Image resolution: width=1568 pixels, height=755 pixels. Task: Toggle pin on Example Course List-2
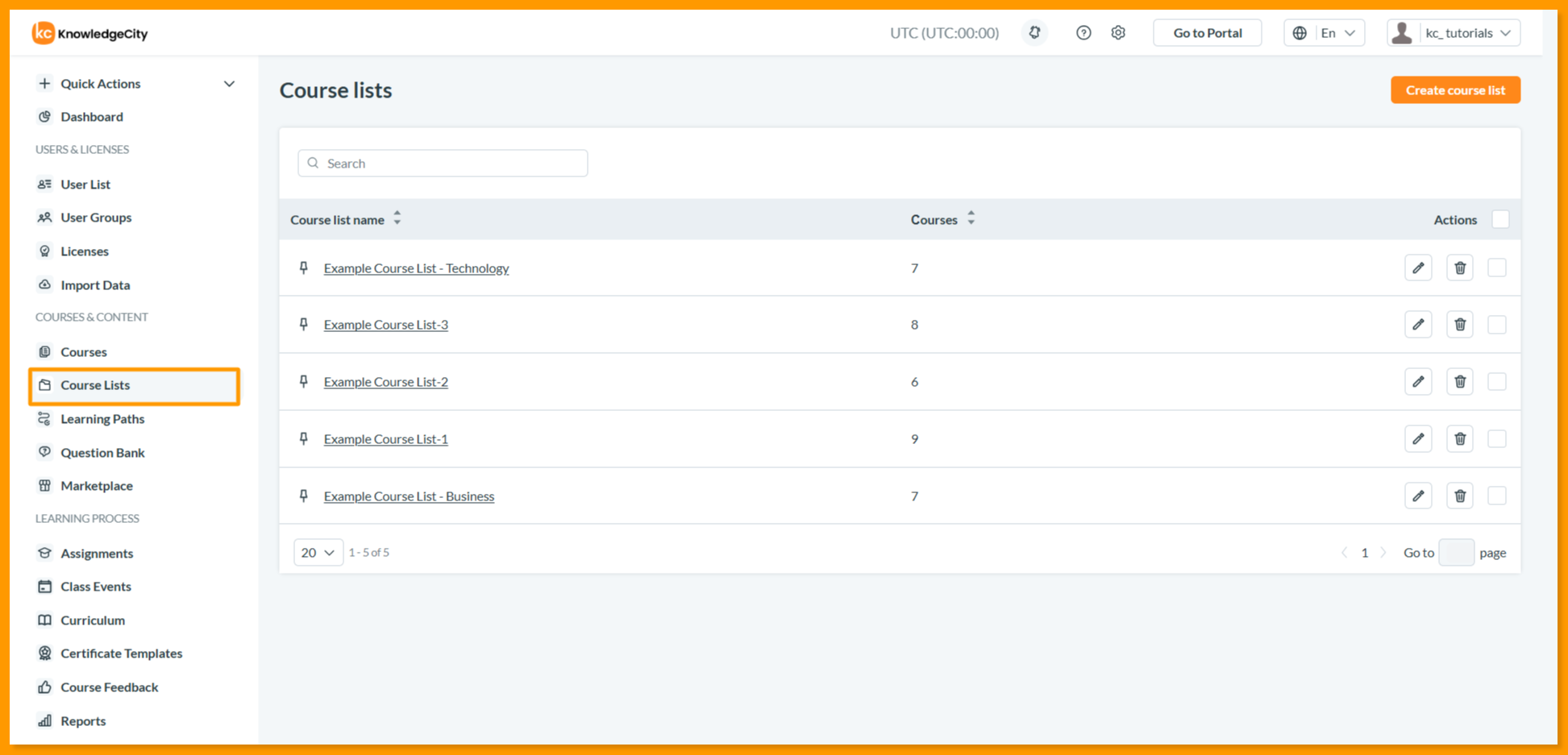pos(304,381)
